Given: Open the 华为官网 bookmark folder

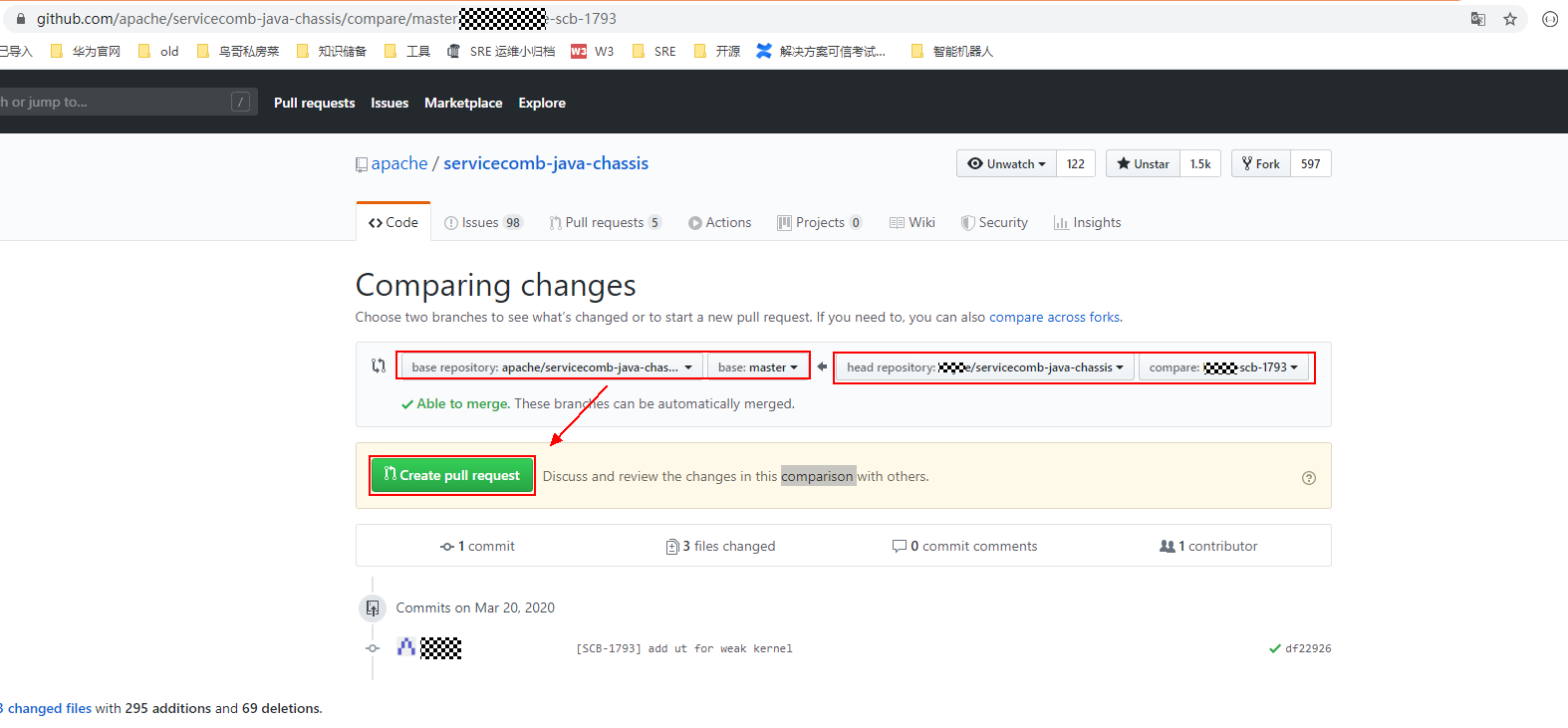Looking at the screenshot, I should 85,51.
